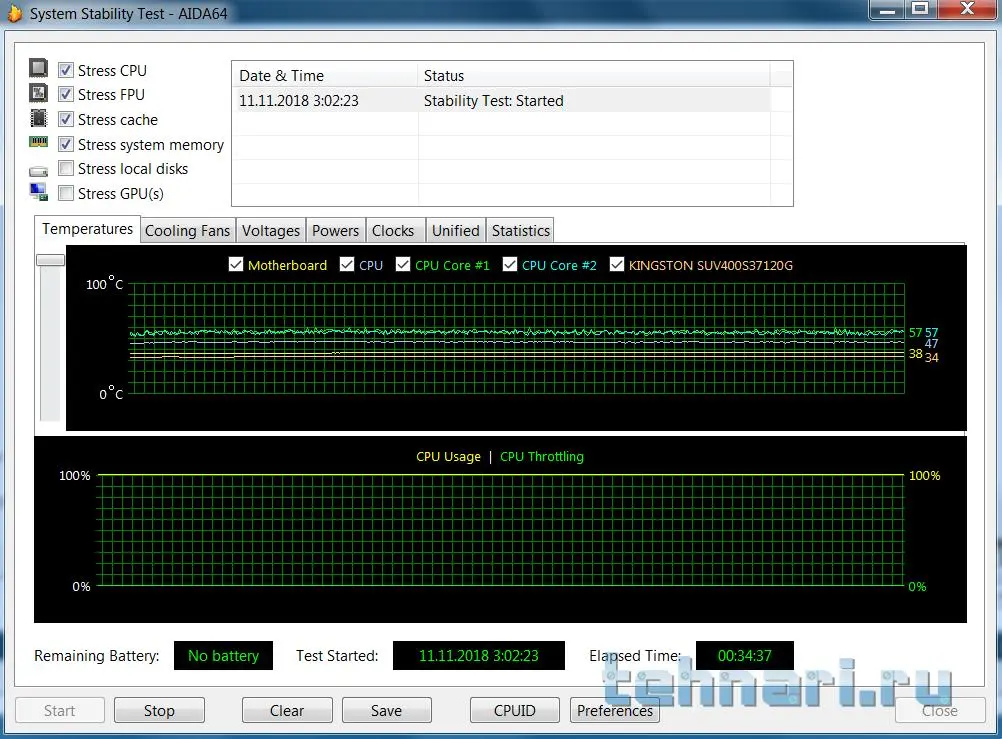This screenshot has height=739, width=1002.
Task: Toggle KINGSTON SUV400S37120G temperature checkbox
Action: click(617, 265)
